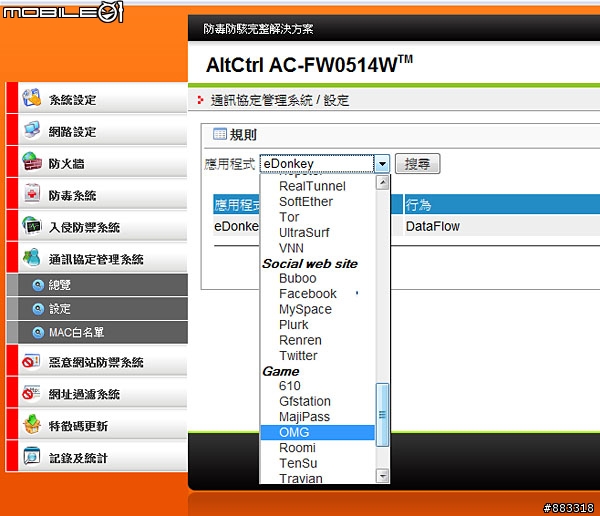This screenshot has width=600, height=516.
Task: Click the Mobile01 logo
Action: [63, 12]
